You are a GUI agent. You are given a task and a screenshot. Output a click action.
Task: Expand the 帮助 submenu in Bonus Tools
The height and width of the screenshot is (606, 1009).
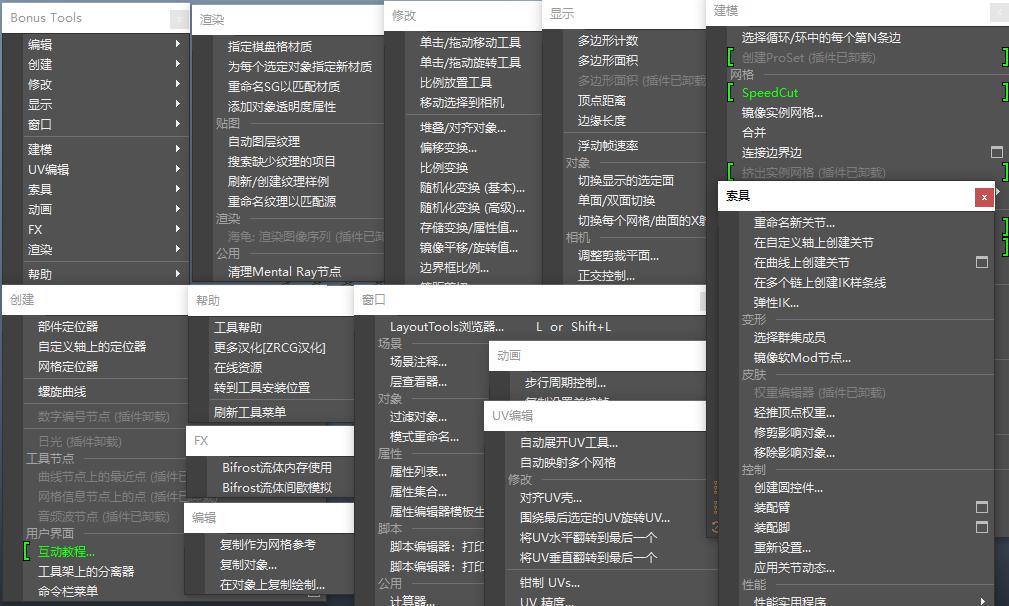pyautogui.click(x=178, y=274)
